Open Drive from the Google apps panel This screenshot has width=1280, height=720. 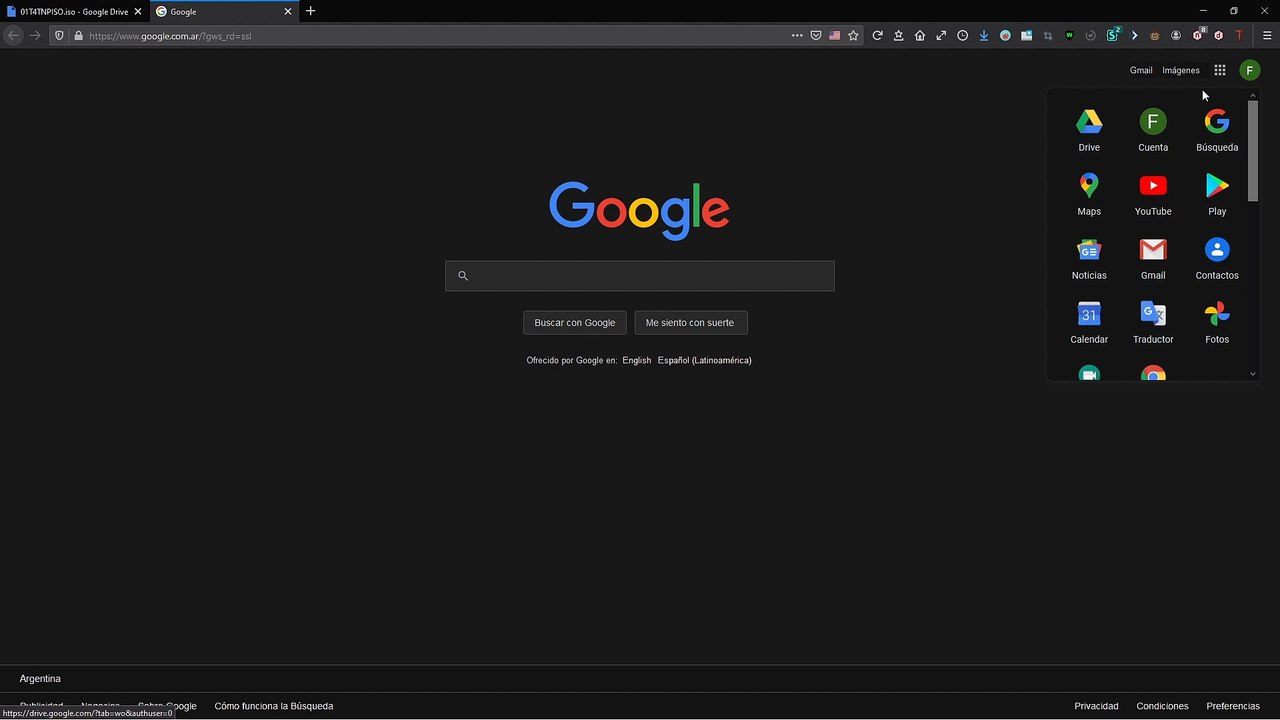(1089, 131)
